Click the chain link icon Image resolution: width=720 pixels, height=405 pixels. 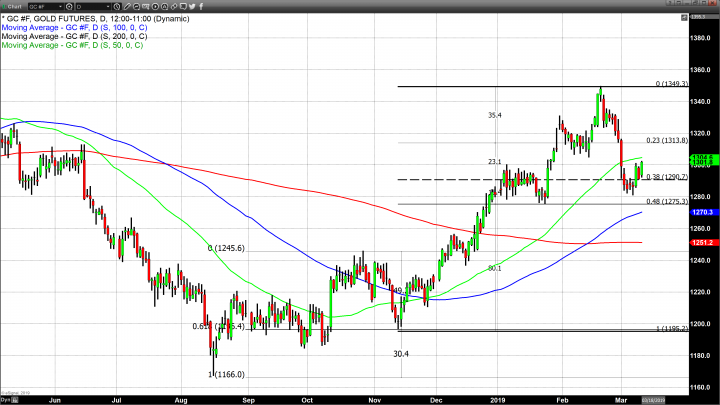(x=174, y=7)
